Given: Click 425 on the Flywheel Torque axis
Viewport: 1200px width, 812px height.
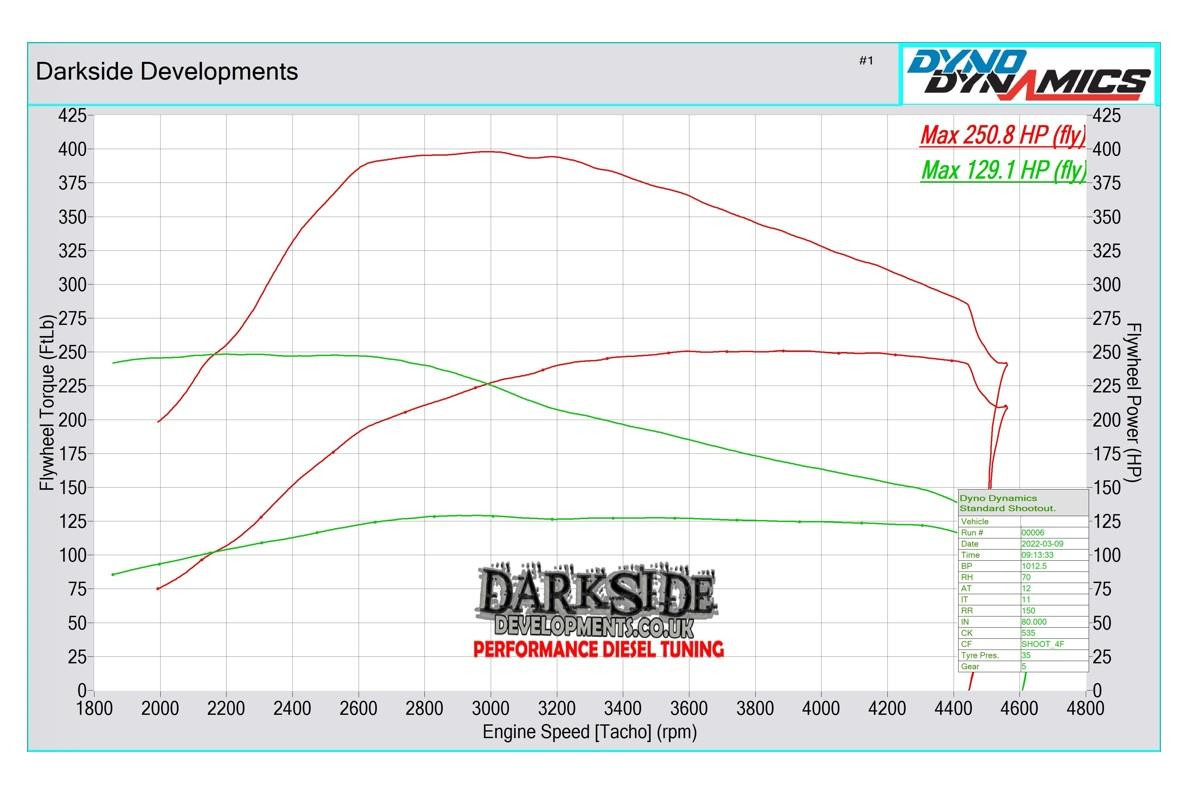Looking at the screenshot, I should point(73,115).
